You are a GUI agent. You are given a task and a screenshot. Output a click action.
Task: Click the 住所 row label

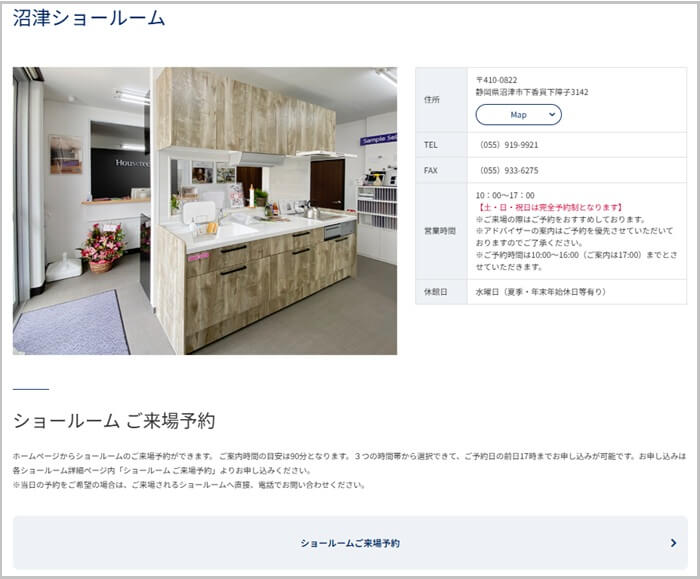pos(431,100)
